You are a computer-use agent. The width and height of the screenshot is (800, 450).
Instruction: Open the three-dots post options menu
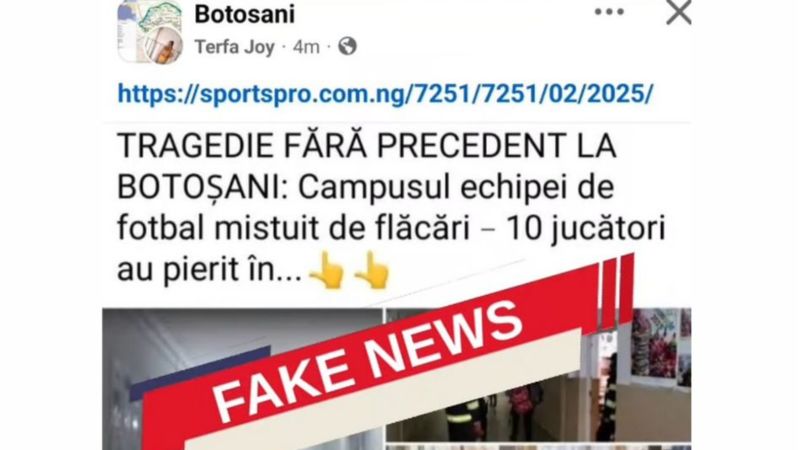pyautogui.click(x=609, y=12)
